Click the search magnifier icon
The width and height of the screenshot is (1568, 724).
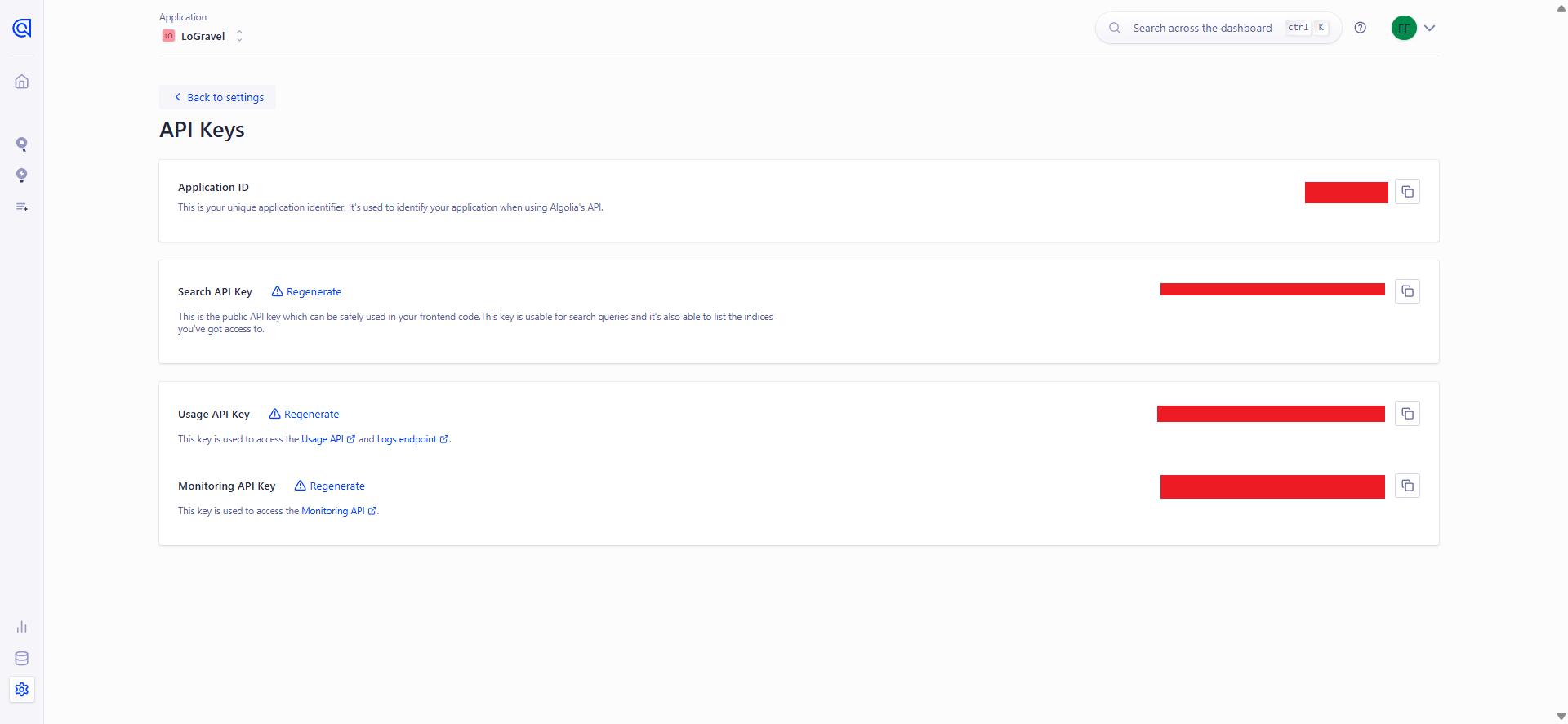[1115, 28]
